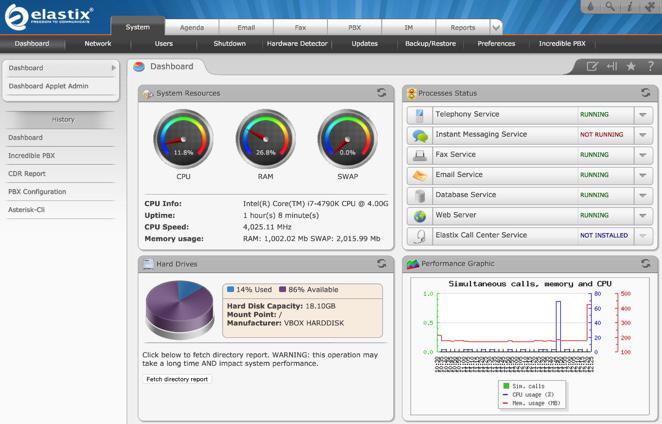662x424 pixels.
Task: Open Users submenu item
Action: tap(164, 43)
